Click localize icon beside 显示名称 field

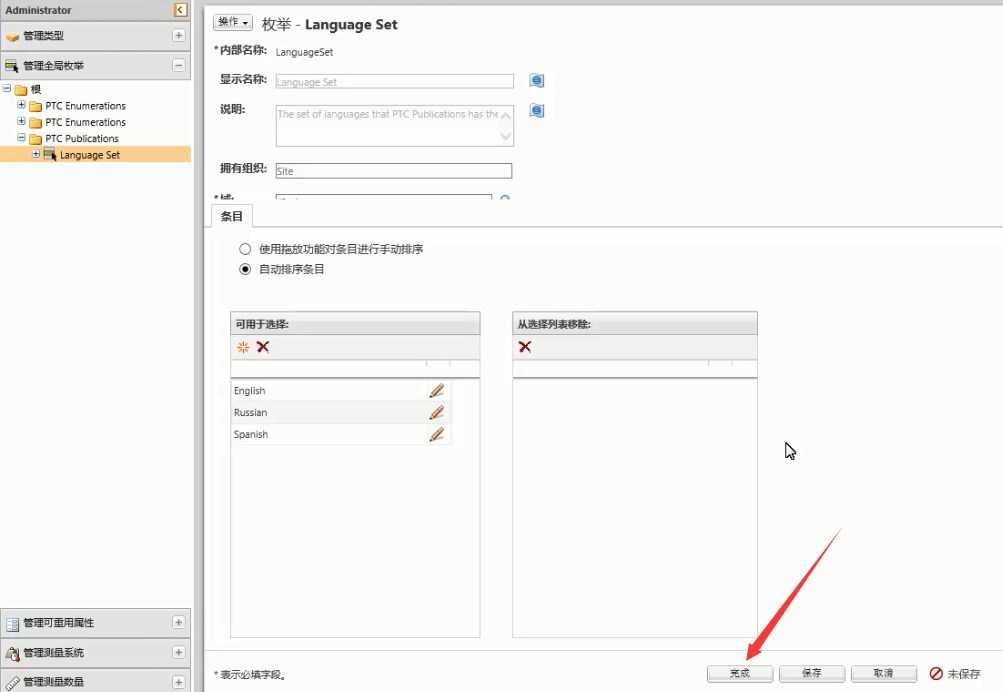tap(537, 81)
